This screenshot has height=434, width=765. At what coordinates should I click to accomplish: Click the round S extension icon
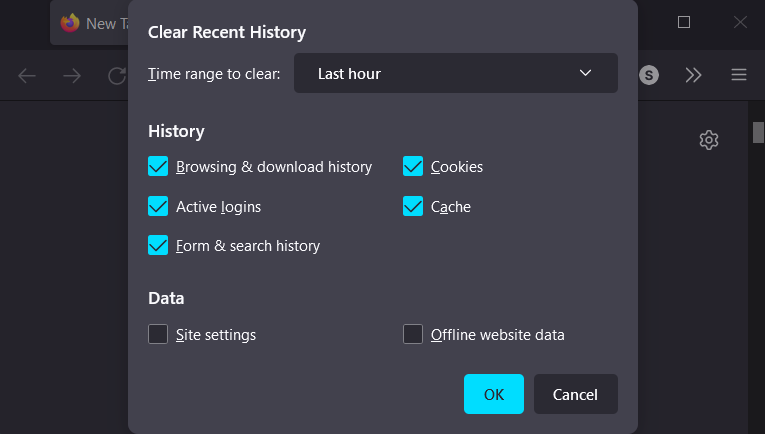click(x=650, y=75)
